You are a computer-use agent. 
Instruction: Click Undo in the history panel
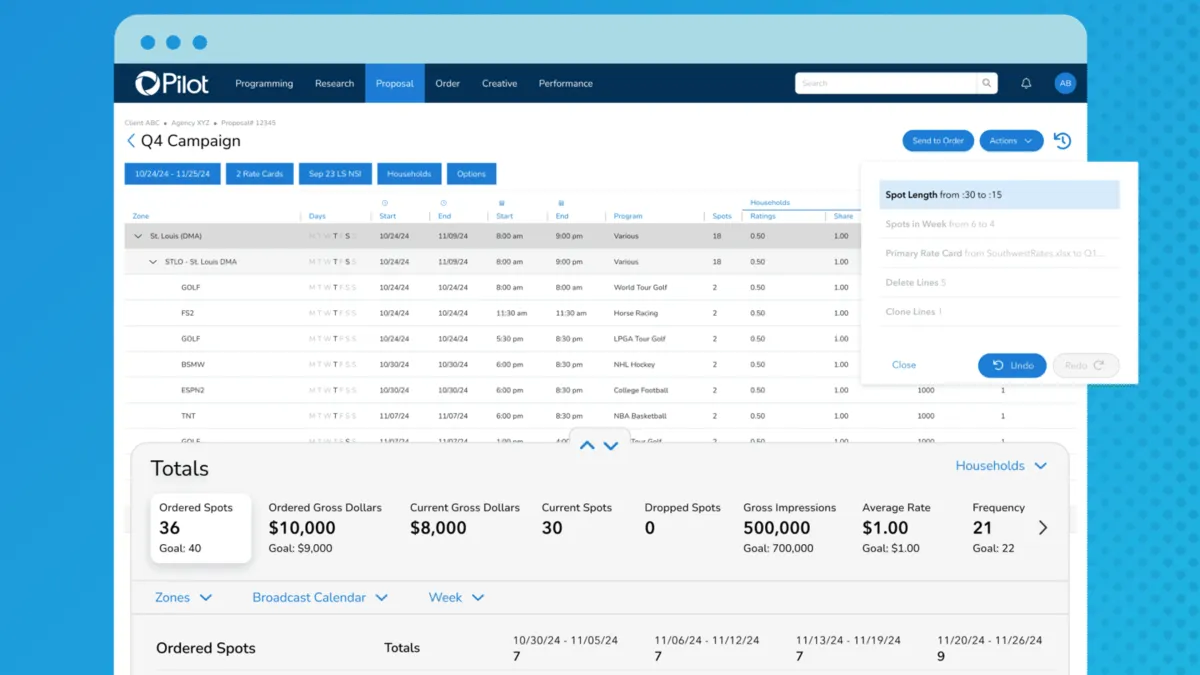coord(1012,365)
